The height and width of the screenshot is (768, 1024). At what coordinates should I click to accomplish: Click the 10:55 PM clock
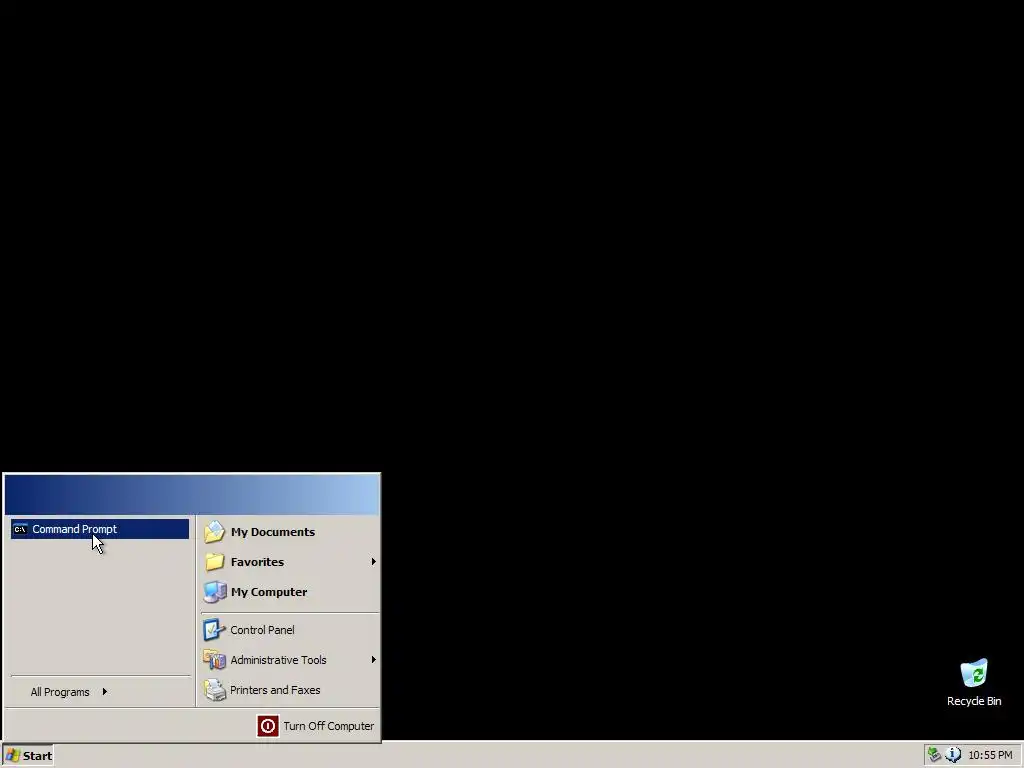[x=990, y=755]
